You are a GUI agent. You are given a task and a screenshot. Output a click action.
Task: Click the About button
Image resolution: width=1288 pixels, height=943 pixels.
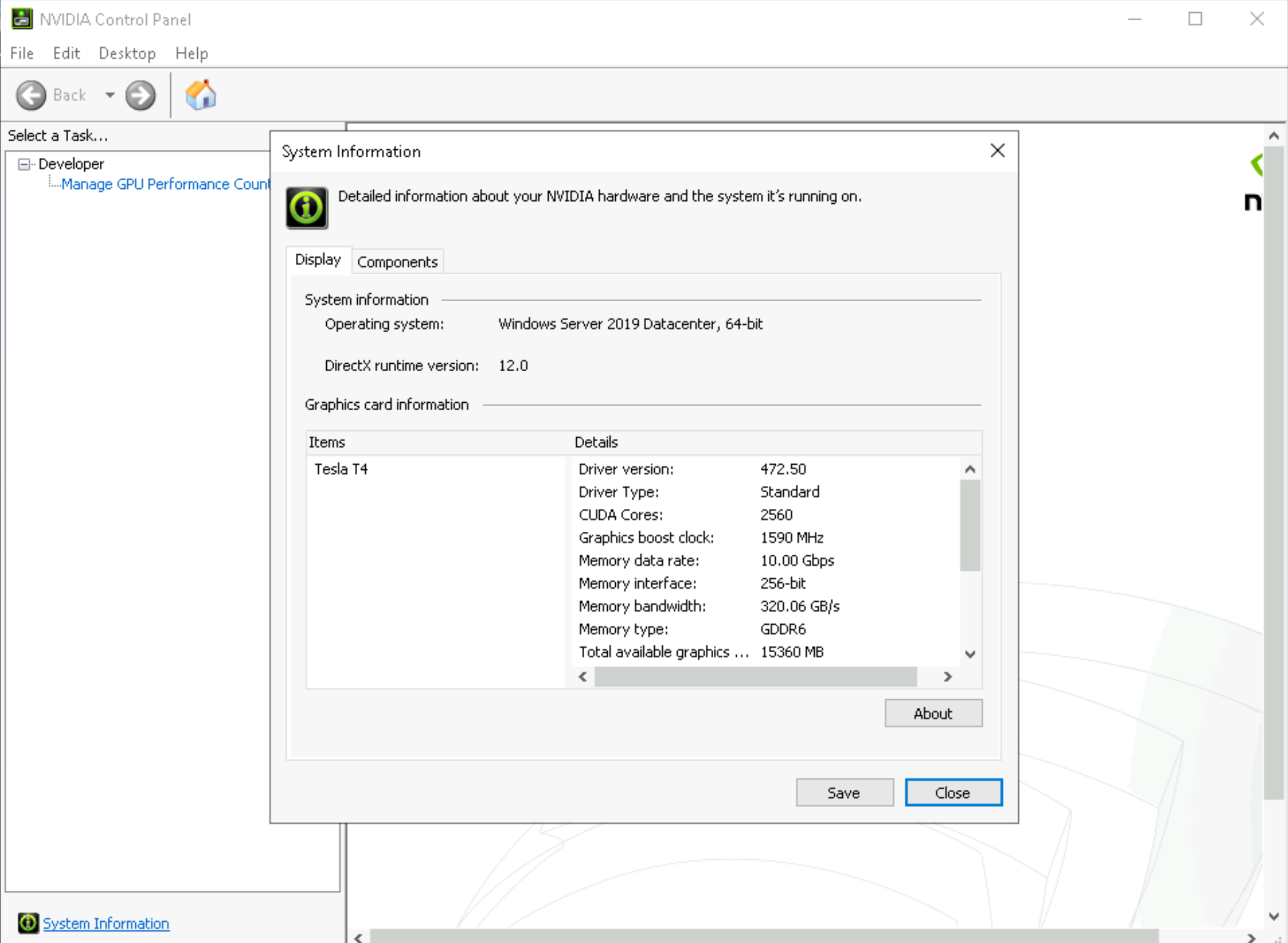pyautogui.click(x=933, y=713)
